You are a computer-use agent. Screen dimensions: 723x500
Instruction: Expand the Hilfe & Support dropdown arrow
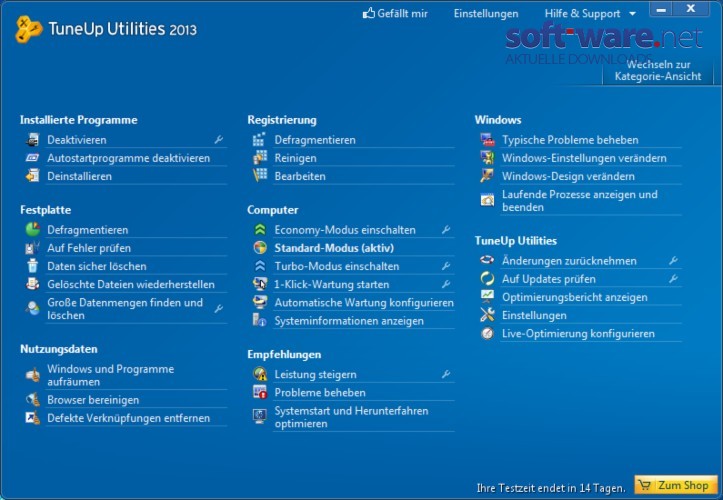coord(633,14)
